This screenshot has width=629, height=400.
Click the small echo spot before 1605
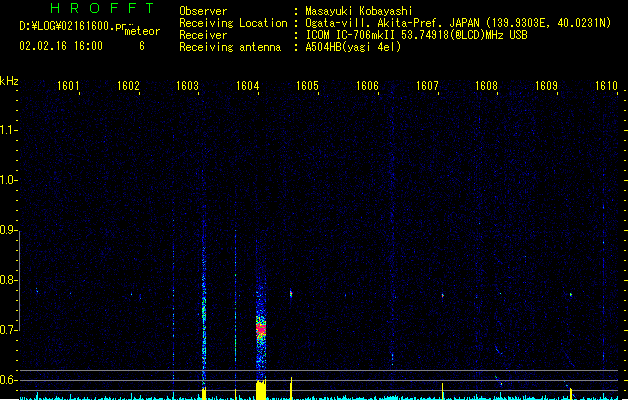291,294
